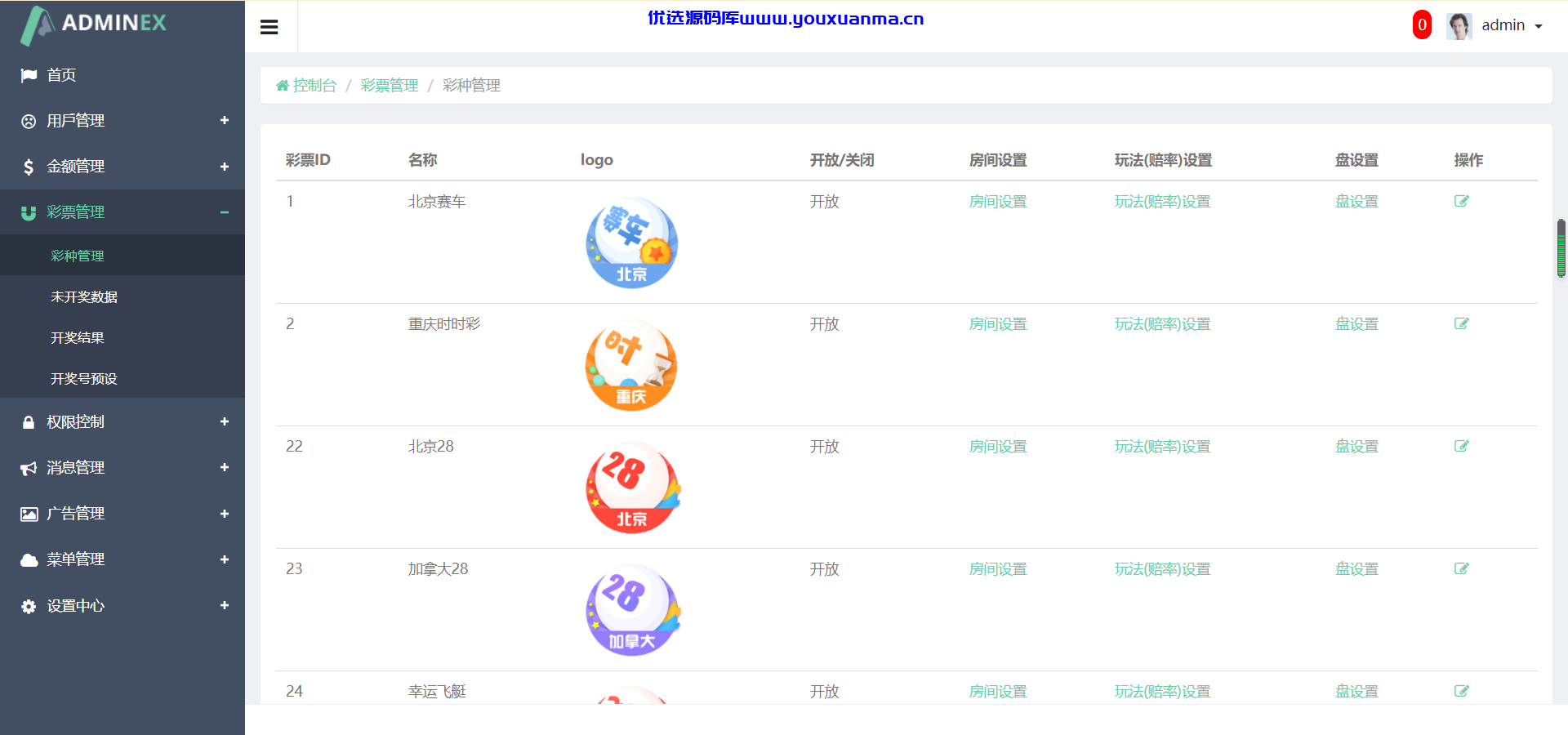Click the 彩票管理 breadcrumb link

pyautogui.click(x=390, y=86)
